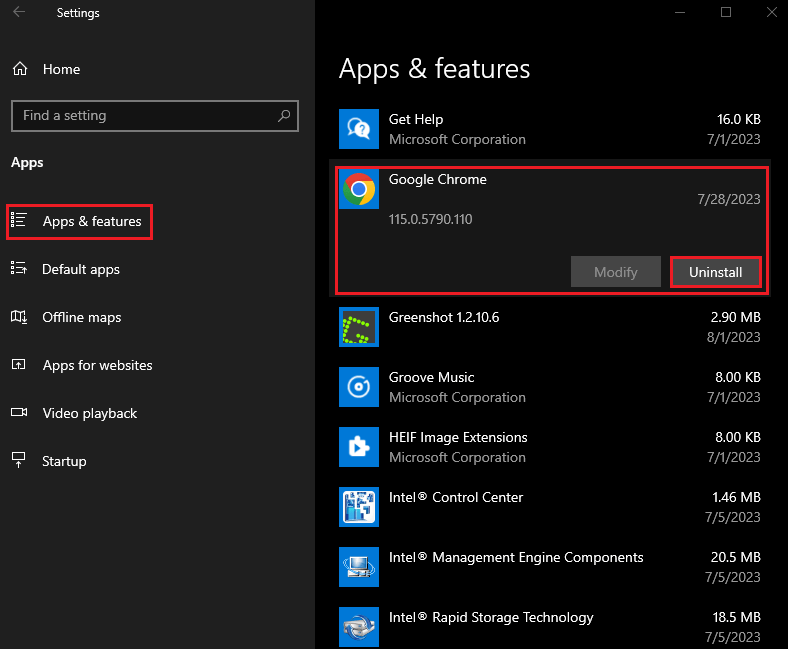This screenshot has width=788, height=649.
Task: Select Greenshot 1.2.10.6 in list
Action: [444, 317]
